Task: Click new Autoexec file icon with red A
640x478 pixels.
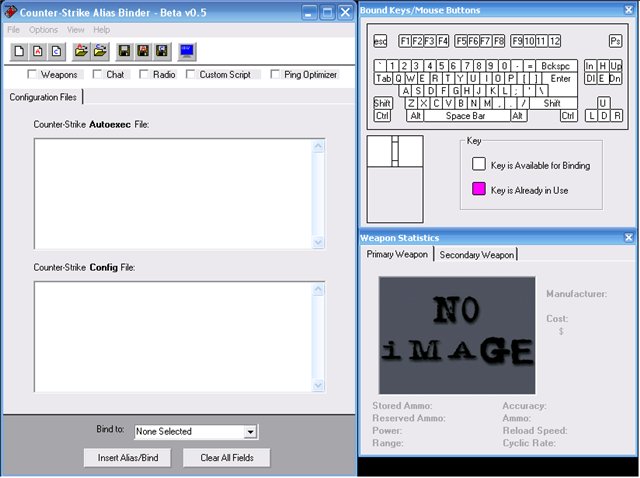Action: click(38, 51)
